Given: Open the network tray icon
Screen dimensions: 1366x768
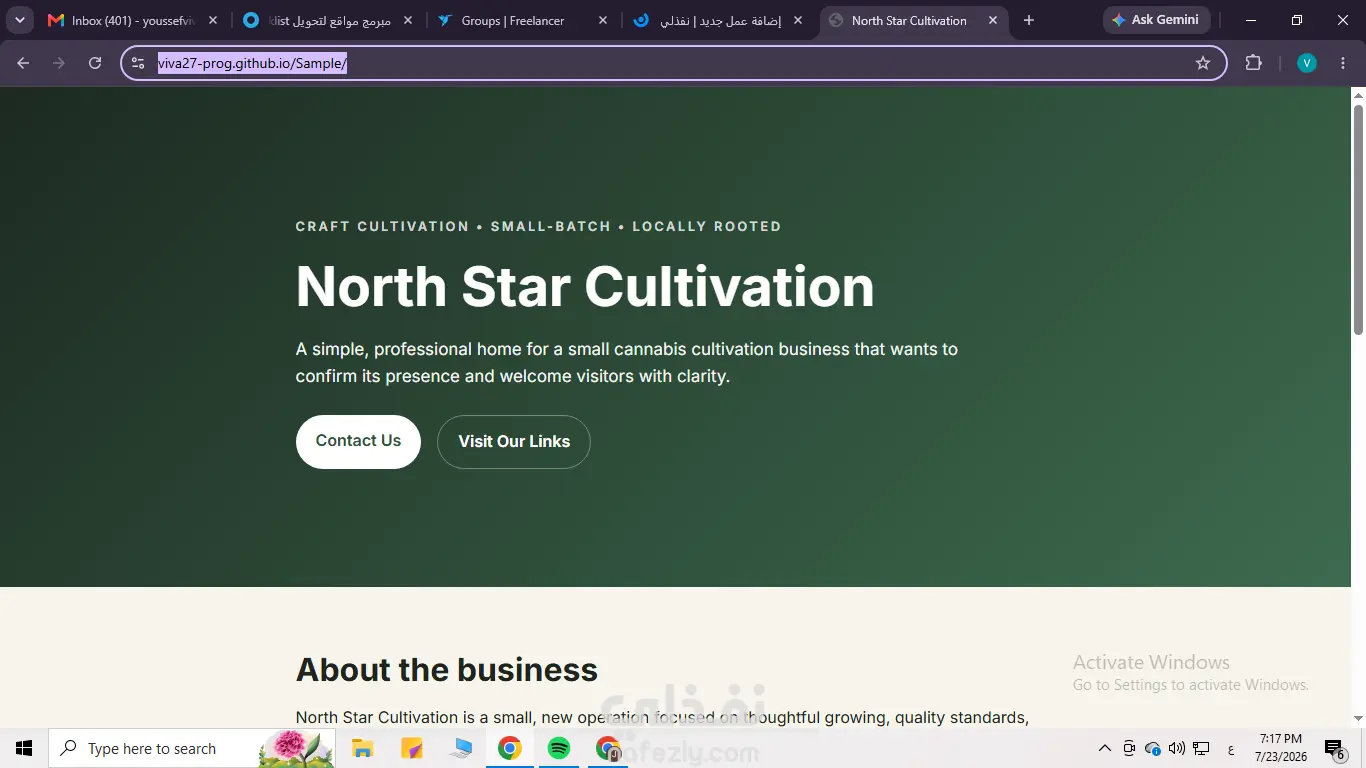Looking at the screenshot, I should click(1202, 748).
